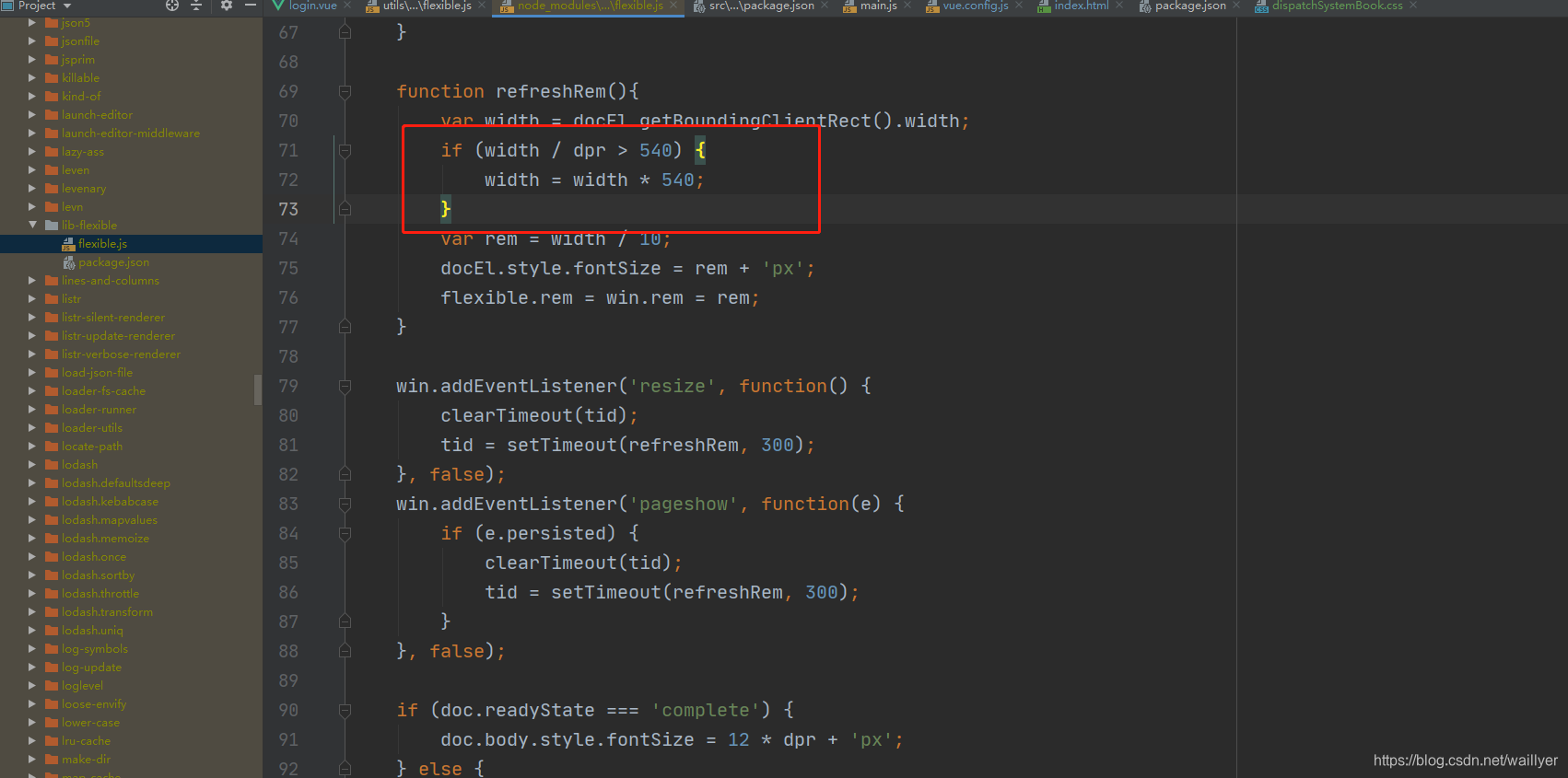Click the loglevel folder icon
1568x778 pixels.
(52, 686)
